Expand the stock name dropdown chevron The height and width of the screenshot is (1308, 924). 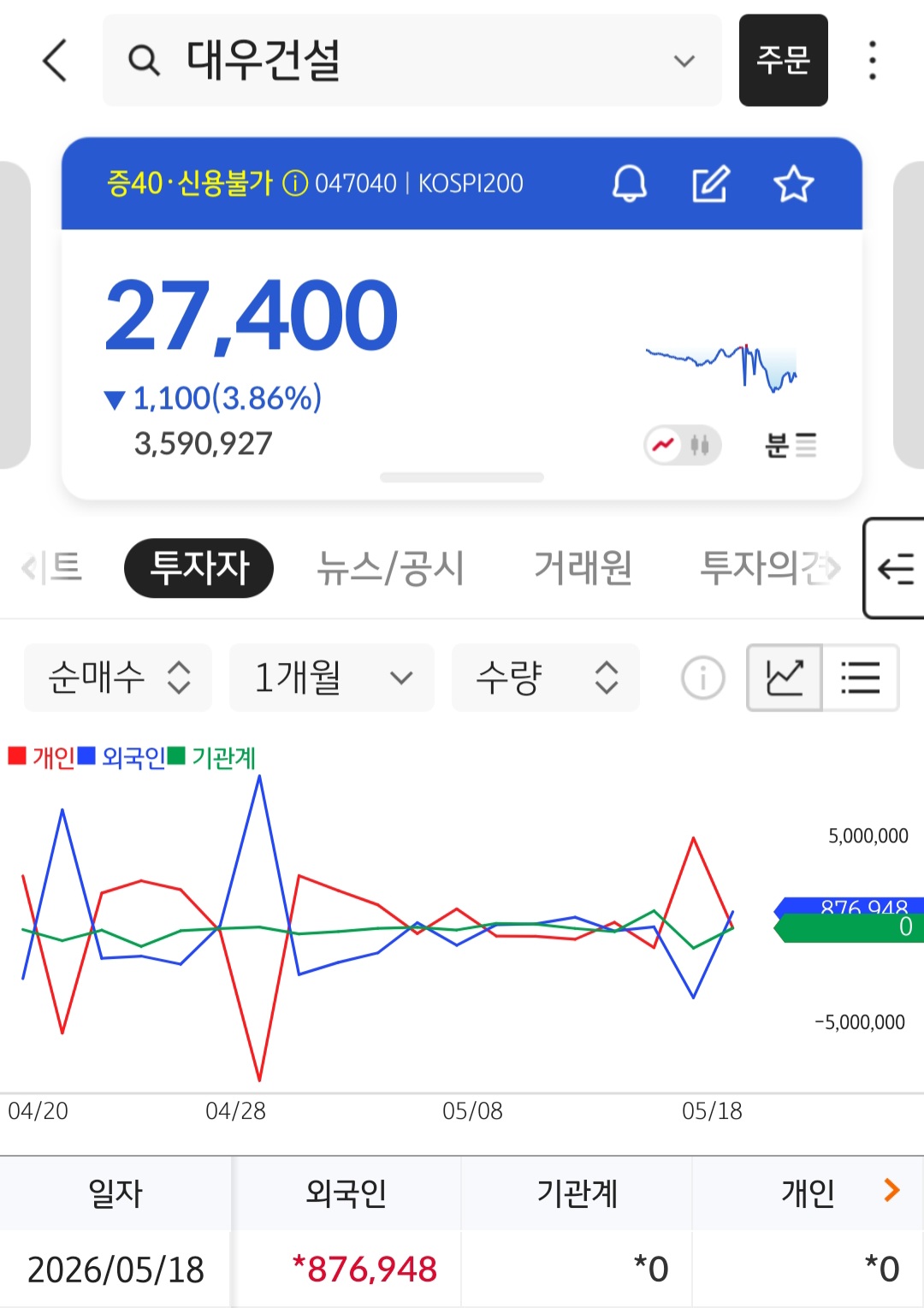point(684,61)
